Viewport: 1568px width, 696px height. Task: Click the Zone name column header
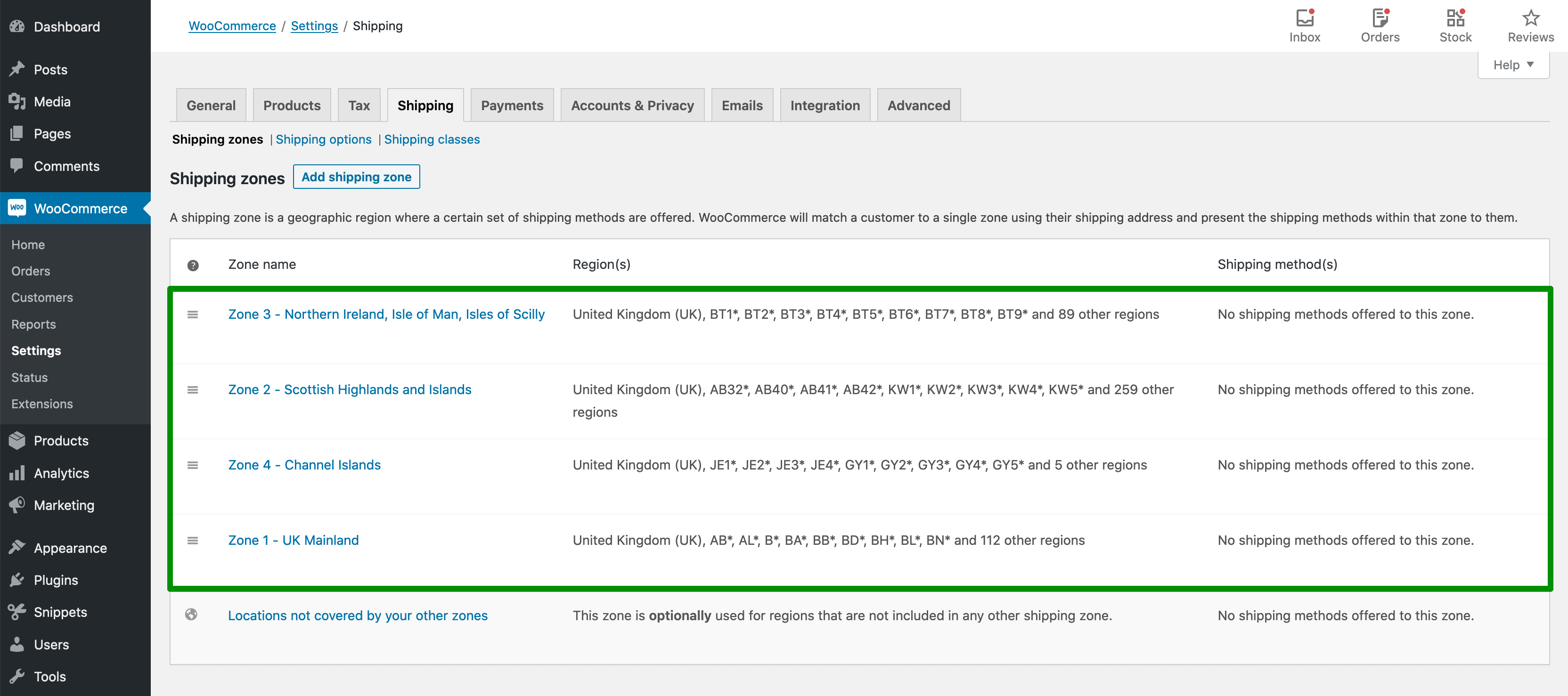pyautogui.click(x=262, y=264)
